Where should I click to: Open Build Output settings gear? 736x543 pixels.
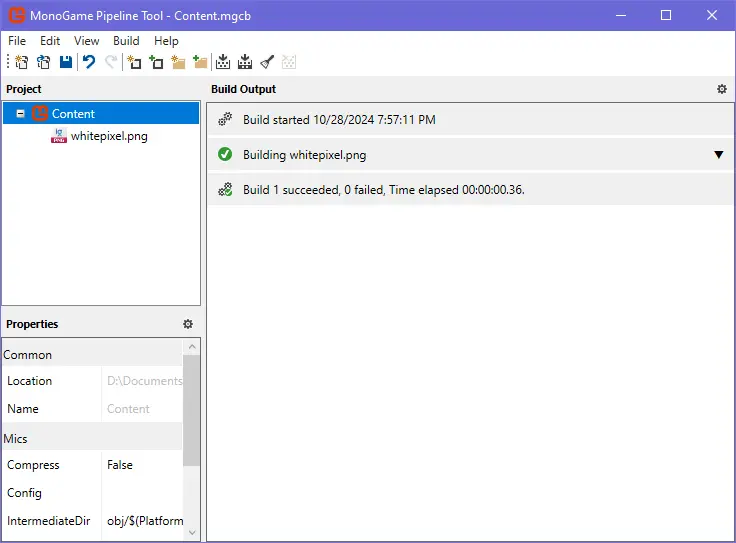pos(722,89)
